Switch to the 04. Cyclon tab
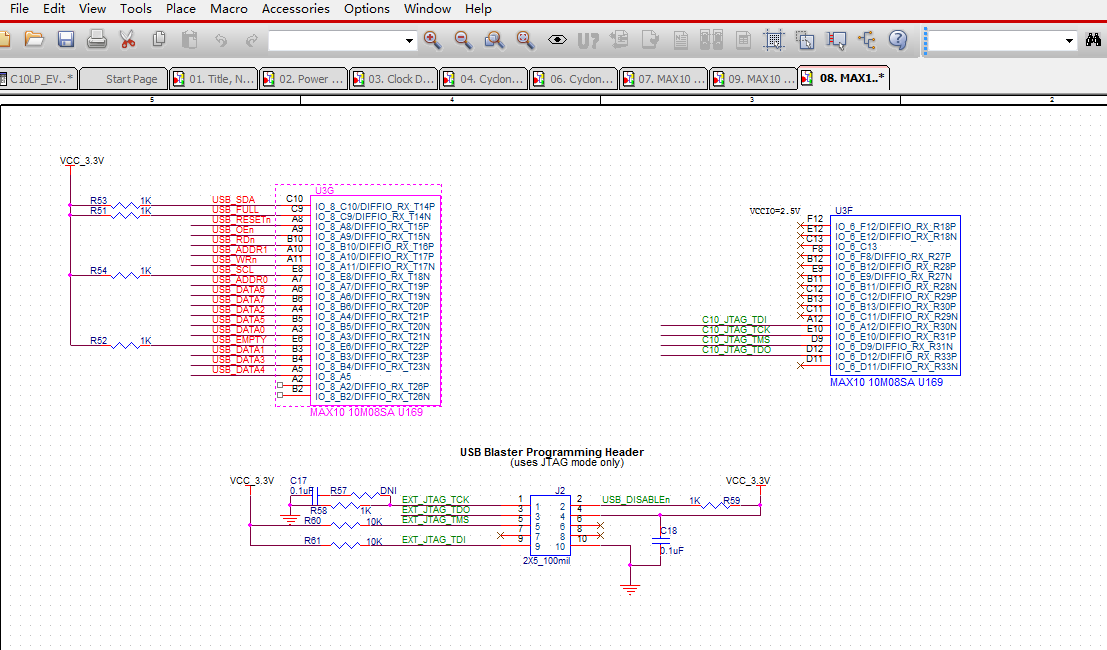Screen dimensions: 1107x650 click(x=484, y=78)
